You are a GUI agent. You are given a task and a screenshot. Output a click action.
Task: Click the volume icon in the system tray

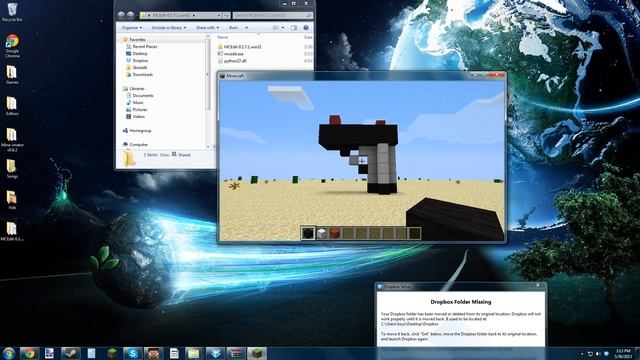coord(598,353)
